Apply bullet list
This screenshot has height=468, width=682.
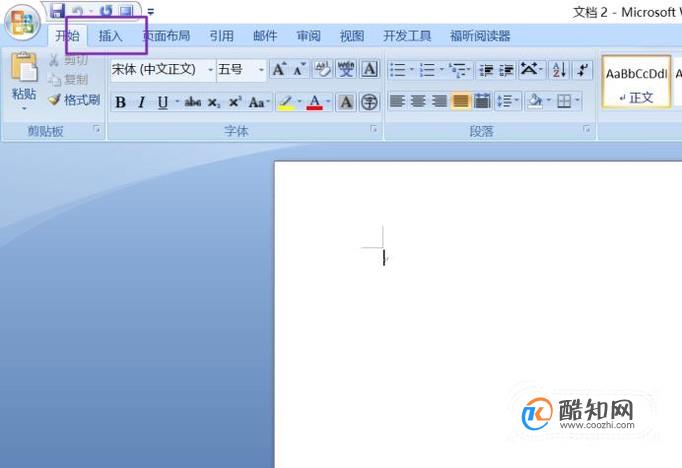398,70
